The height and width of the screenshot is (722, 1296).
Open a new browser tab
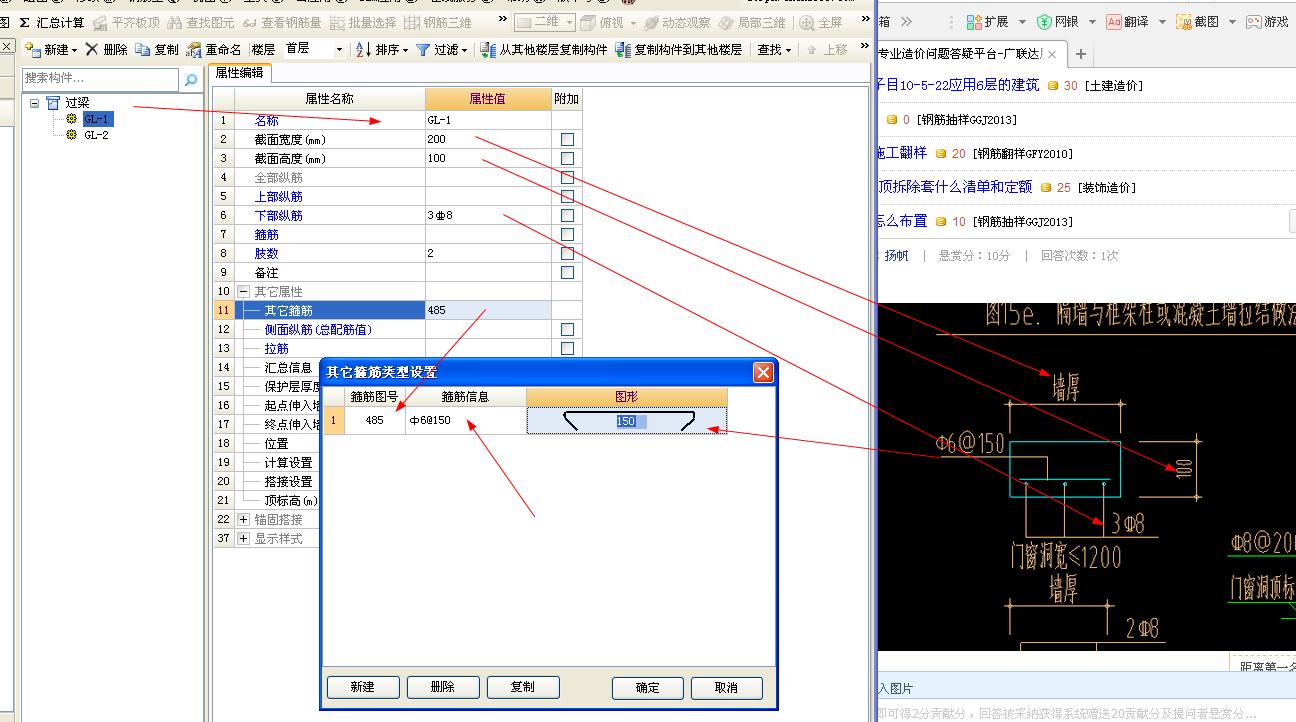tap(1081, 54)
